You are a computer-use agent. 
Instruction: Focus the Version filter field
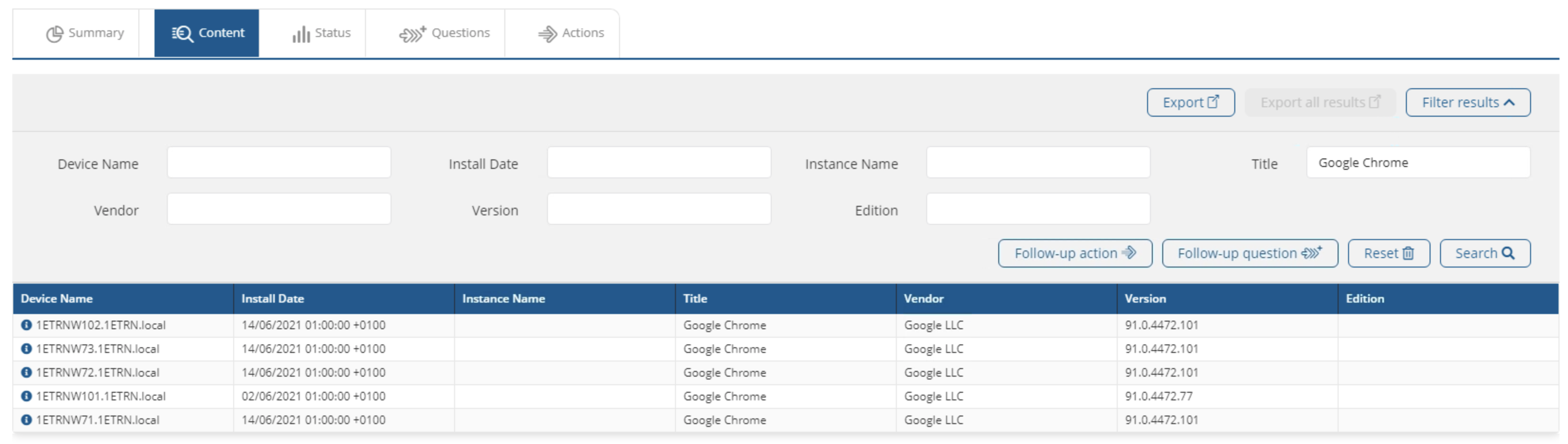click(x=658, y=209)
